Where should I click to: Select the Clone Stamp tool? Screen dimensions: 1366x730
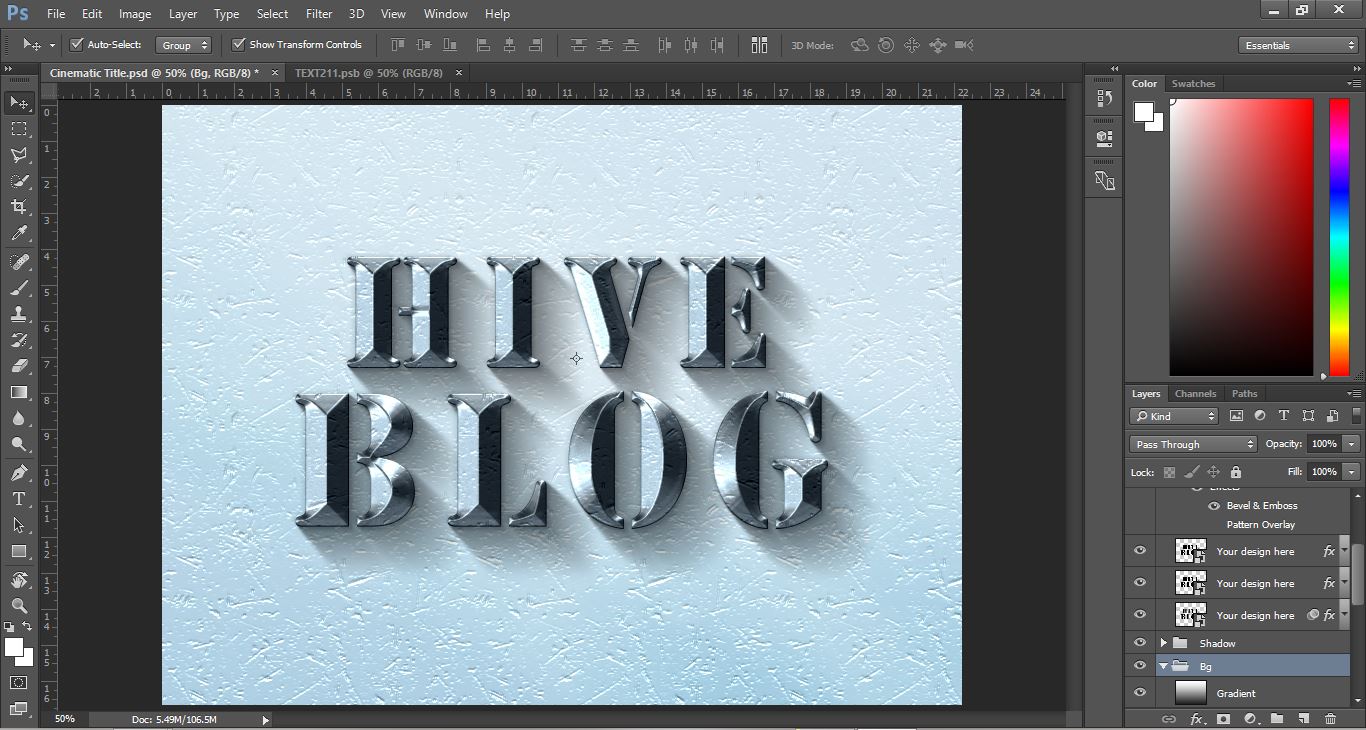coord(19,314)
